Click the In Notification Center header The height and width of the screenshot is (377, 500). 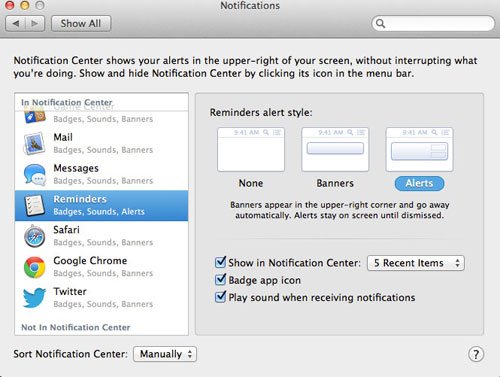point(67,102)
